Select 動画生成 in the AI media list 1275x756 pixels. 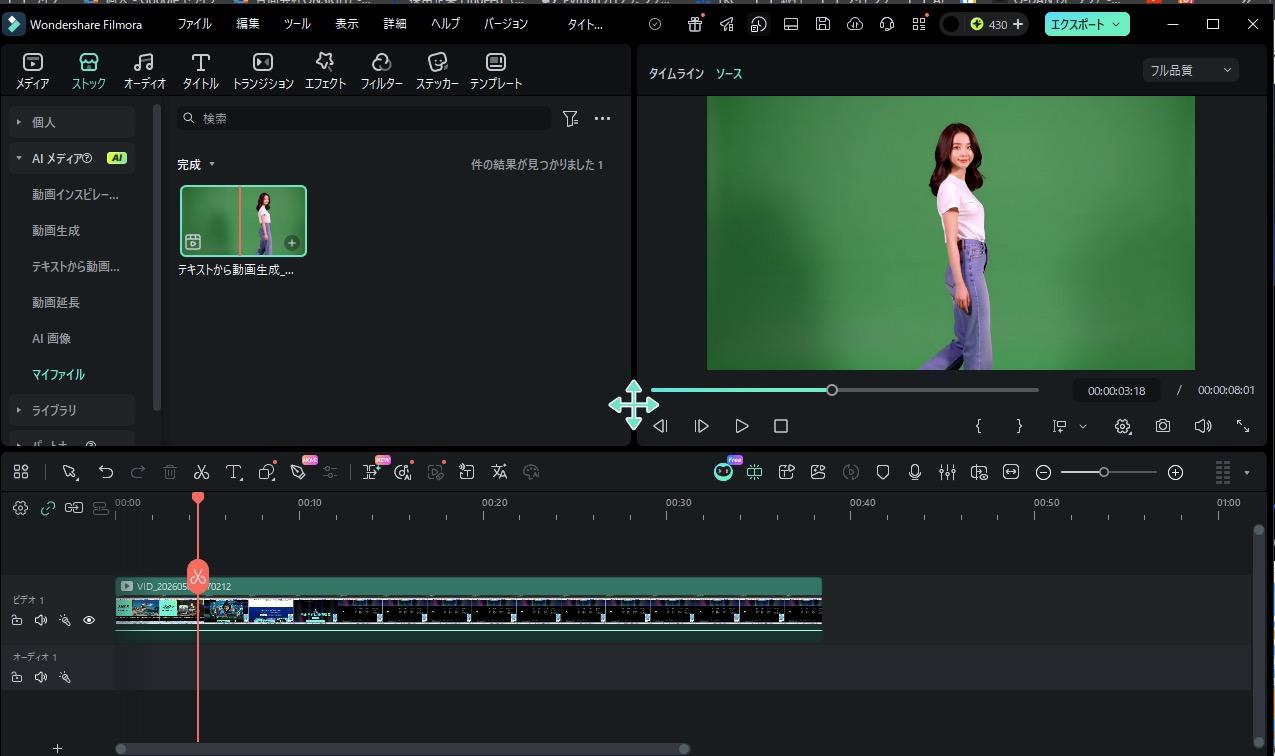click(x=56, y=231)
